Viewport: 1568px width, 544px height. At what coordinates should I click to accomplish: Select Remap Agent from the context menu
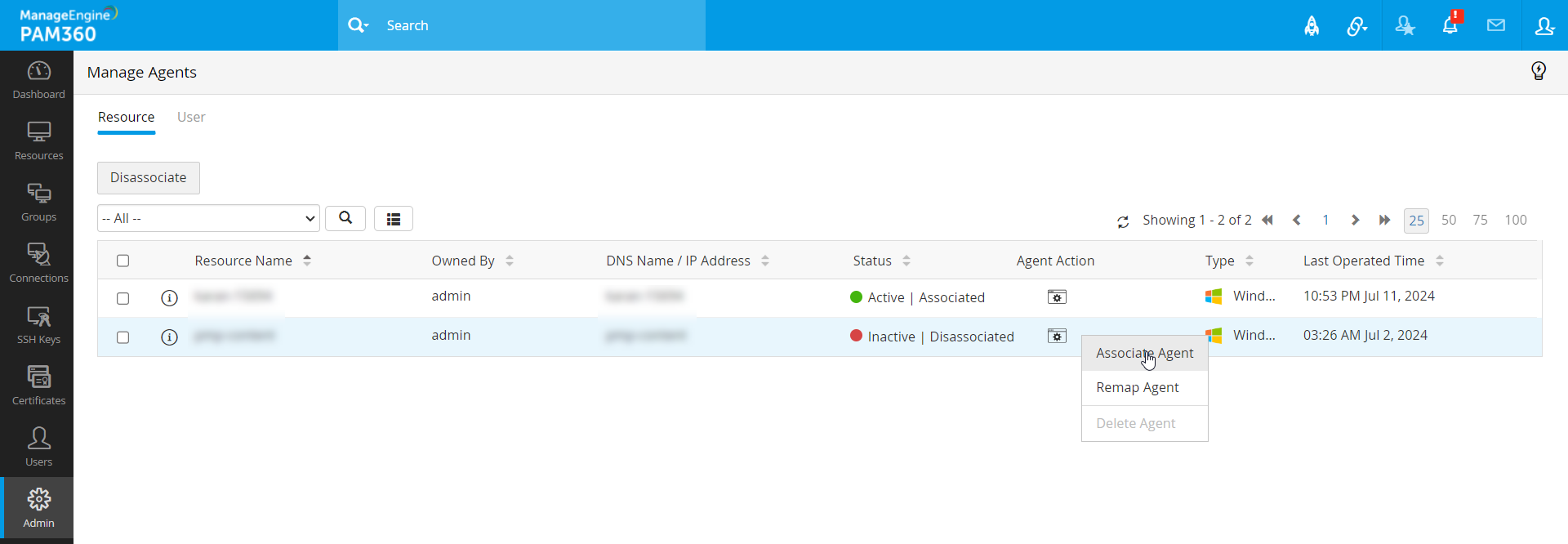[x=1137, y=388]
